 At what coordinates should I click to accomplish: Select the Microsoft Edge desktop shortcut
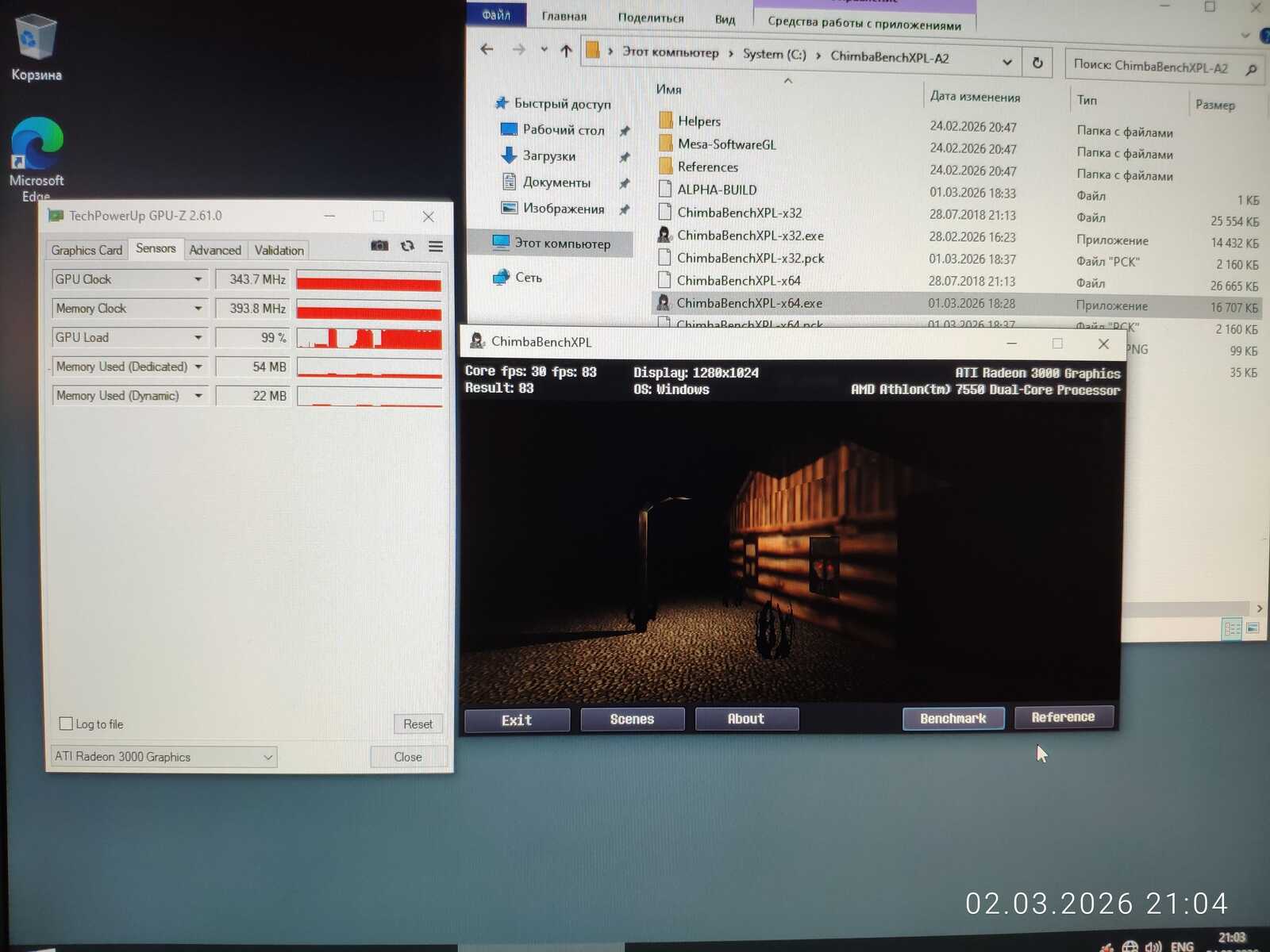coord(37,159)
